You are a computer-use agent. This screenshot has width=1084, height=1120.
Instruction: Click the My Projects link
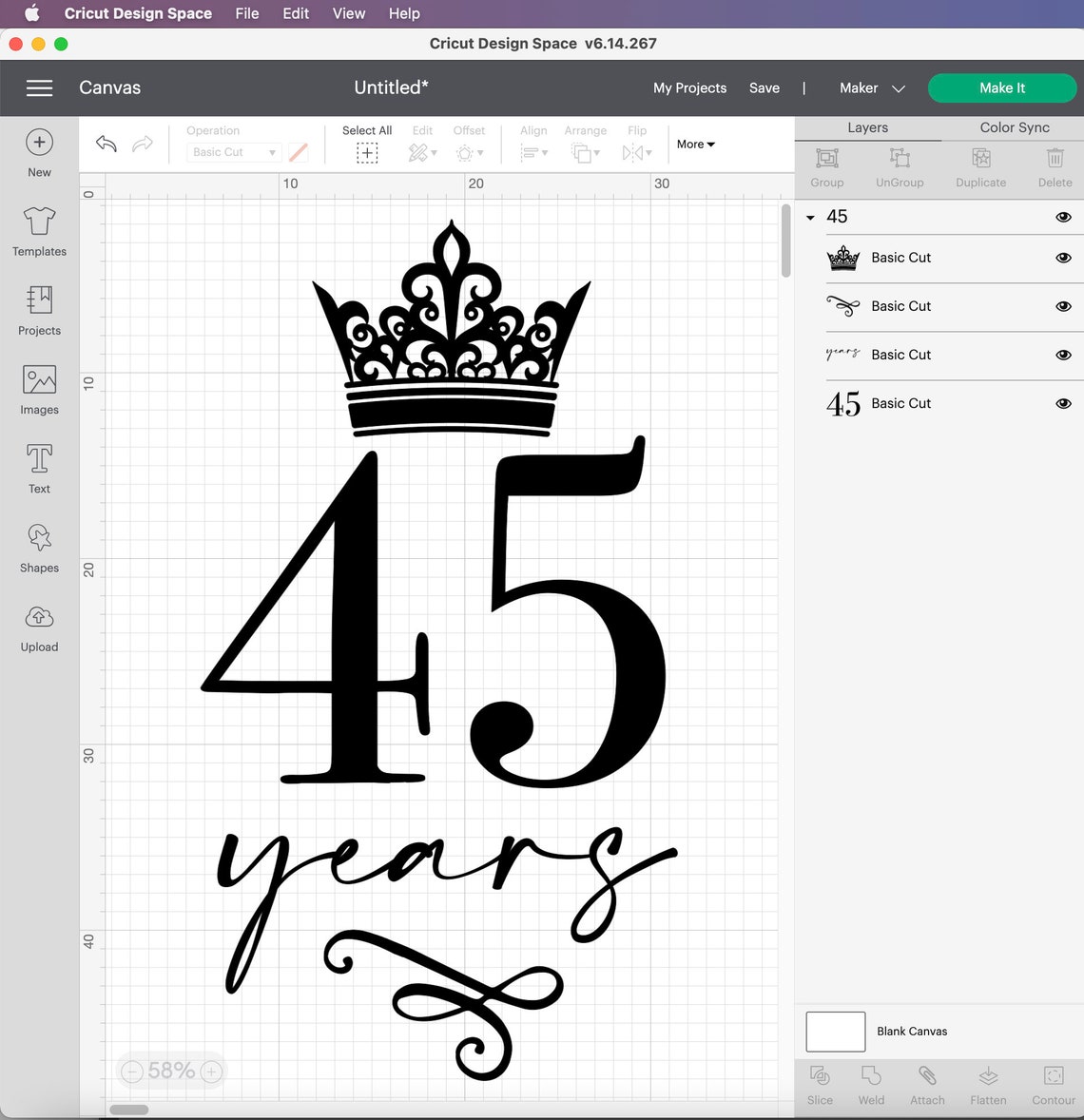tap(689, 87)
